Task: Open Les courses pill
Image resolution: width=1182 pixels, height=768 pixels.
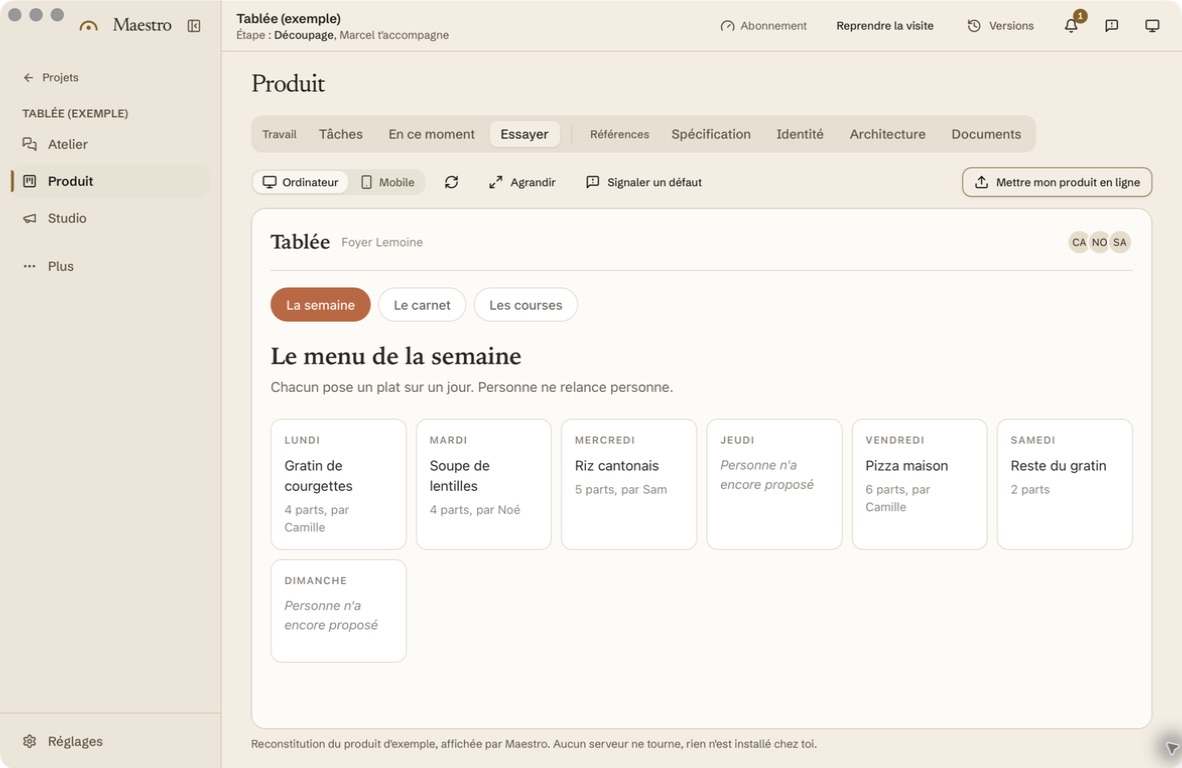Action: tap(525, 305)
